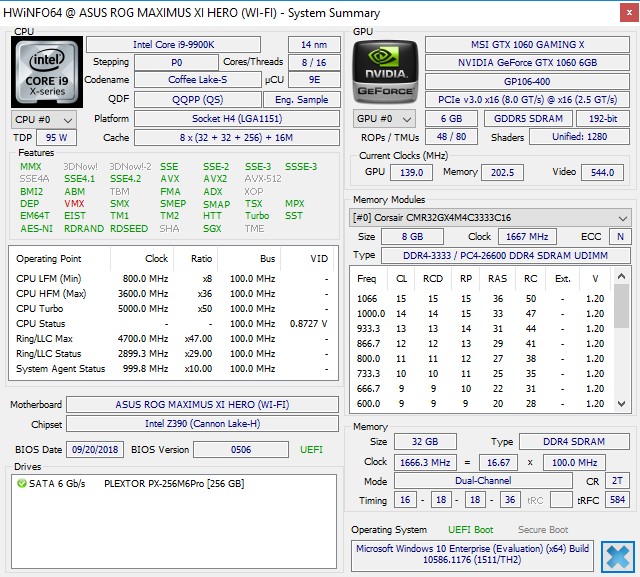Click green check icon beside SATA 6 Gb/s
The image size is (640, 577).
point(22,484)
